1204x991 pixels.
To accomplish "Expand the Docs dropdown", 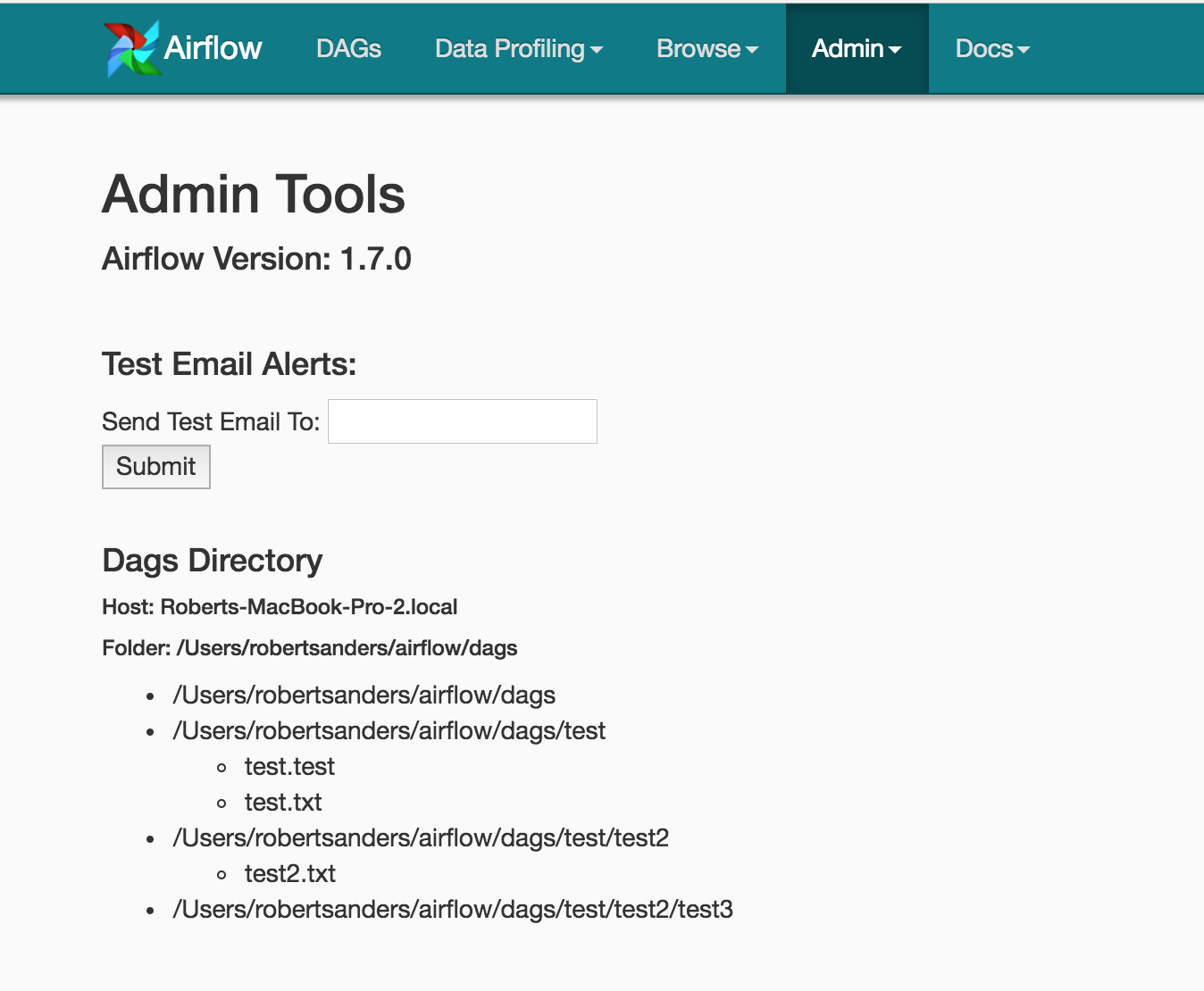I will (x=993, y=48).
